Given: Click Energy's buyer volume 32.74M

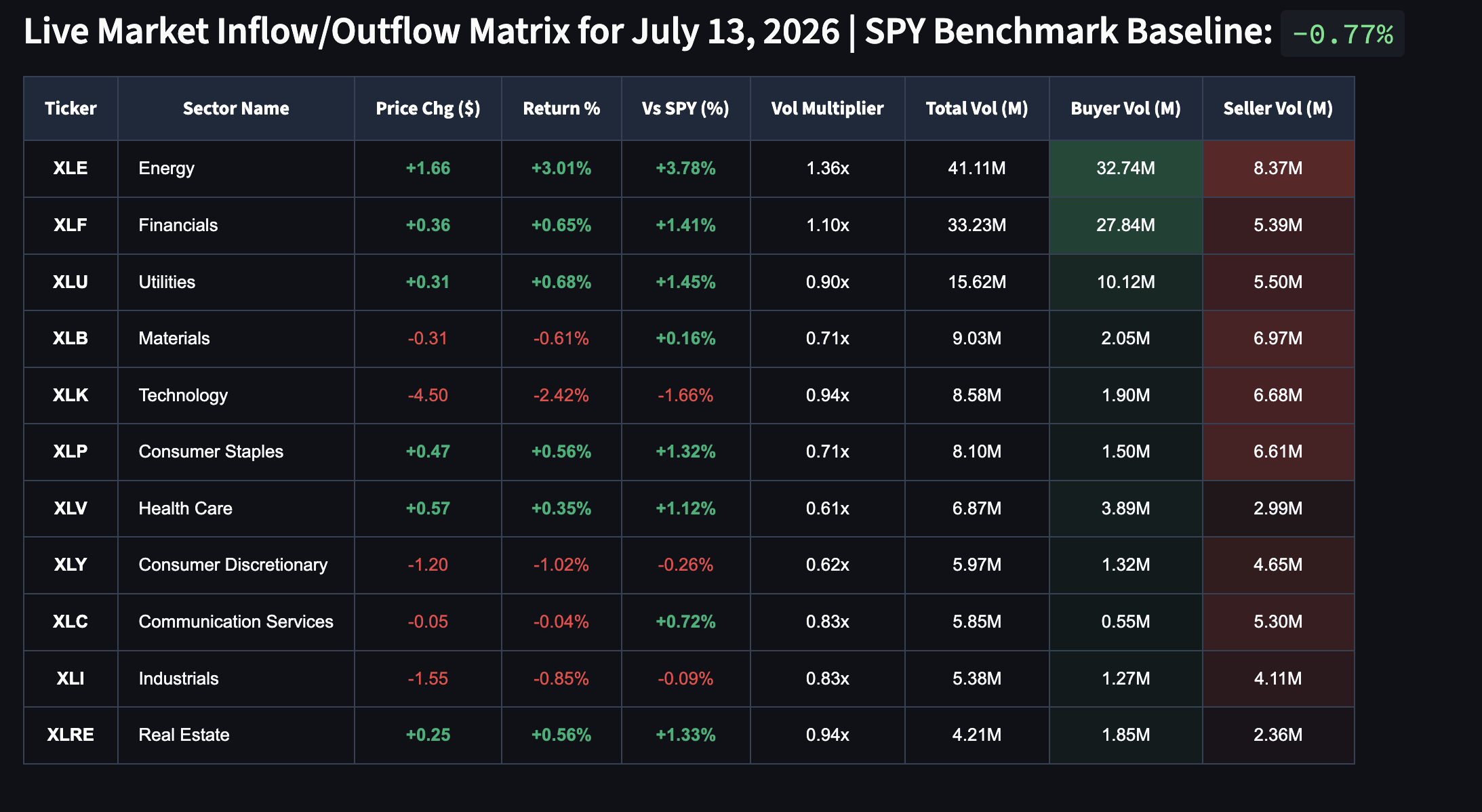Looking at the screenshot, I should click(x=1126, y=168).
